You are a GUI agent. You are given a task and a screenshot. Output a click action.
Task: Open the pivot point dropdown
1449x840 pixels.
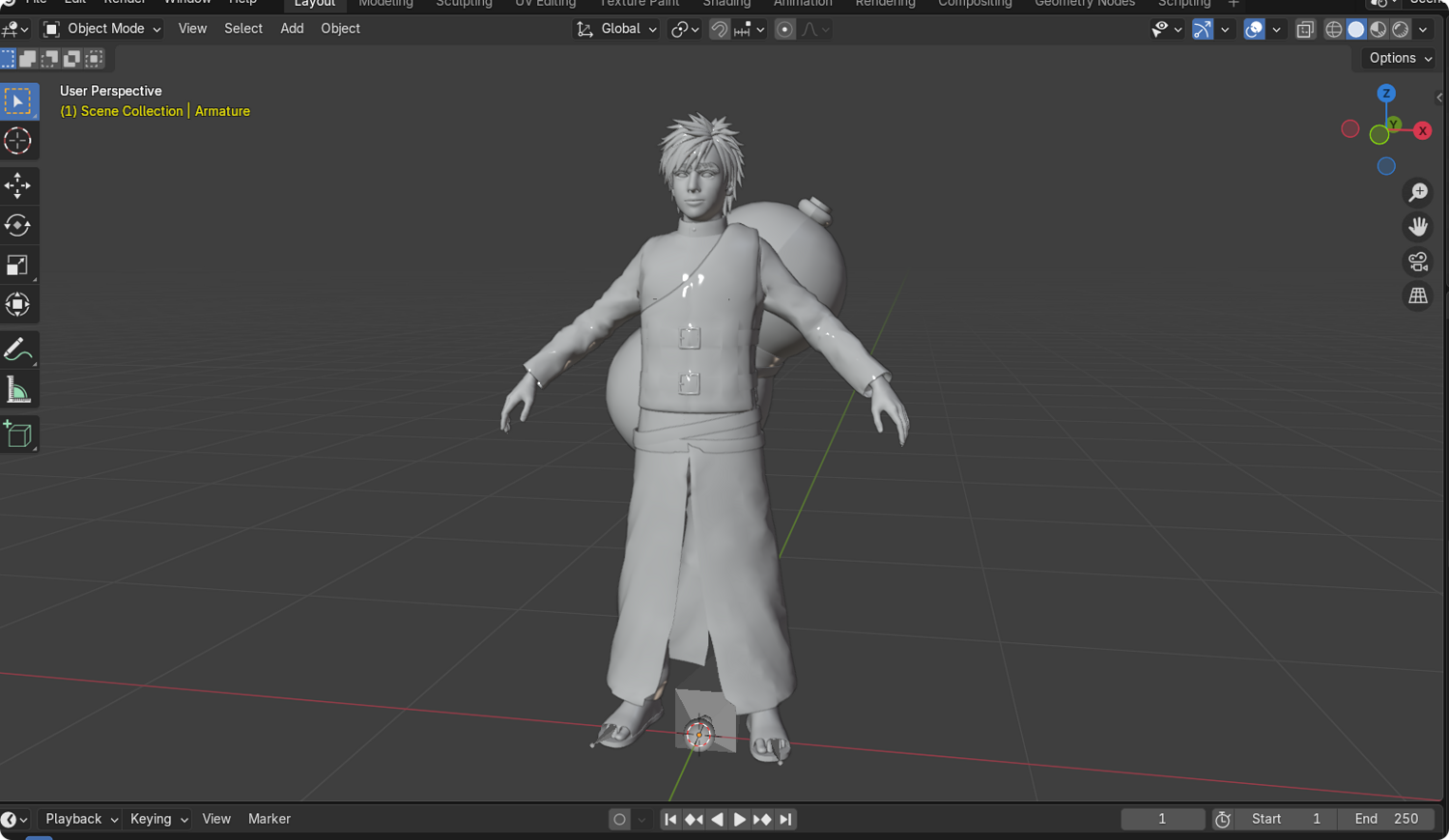click(685, 29)
